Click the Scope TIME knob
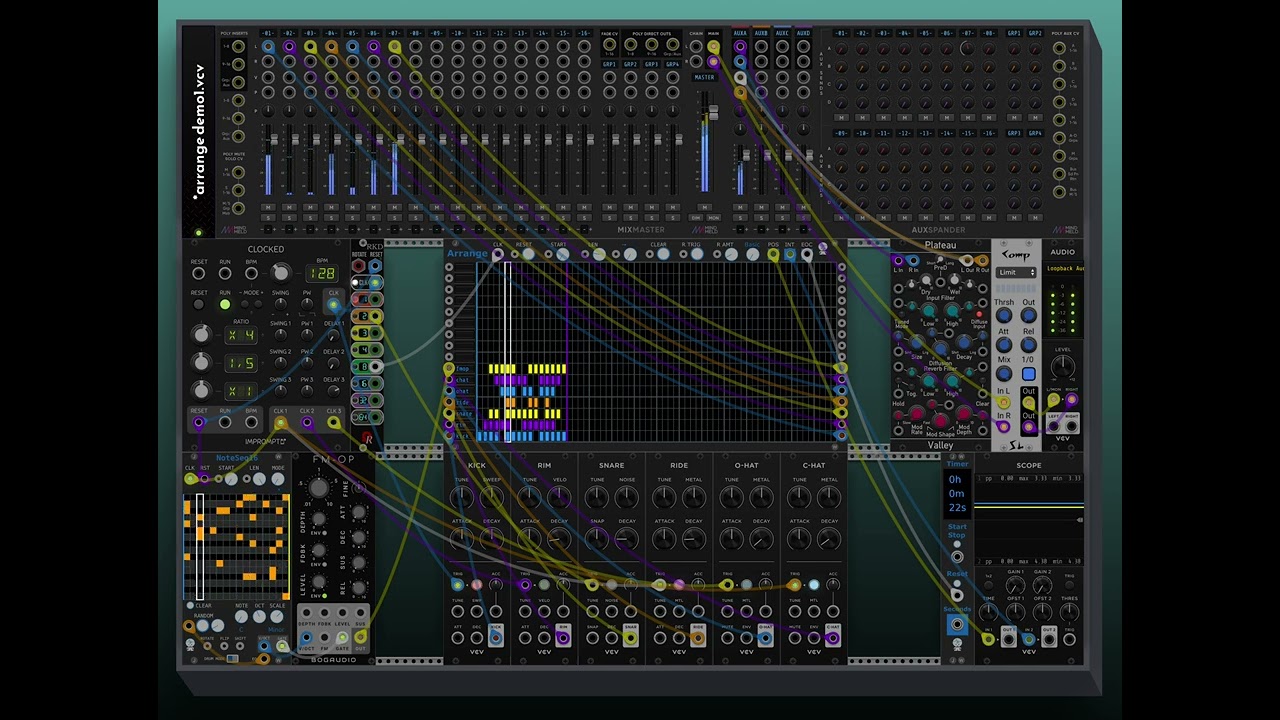1280x720 pixels. coord(988,612)
